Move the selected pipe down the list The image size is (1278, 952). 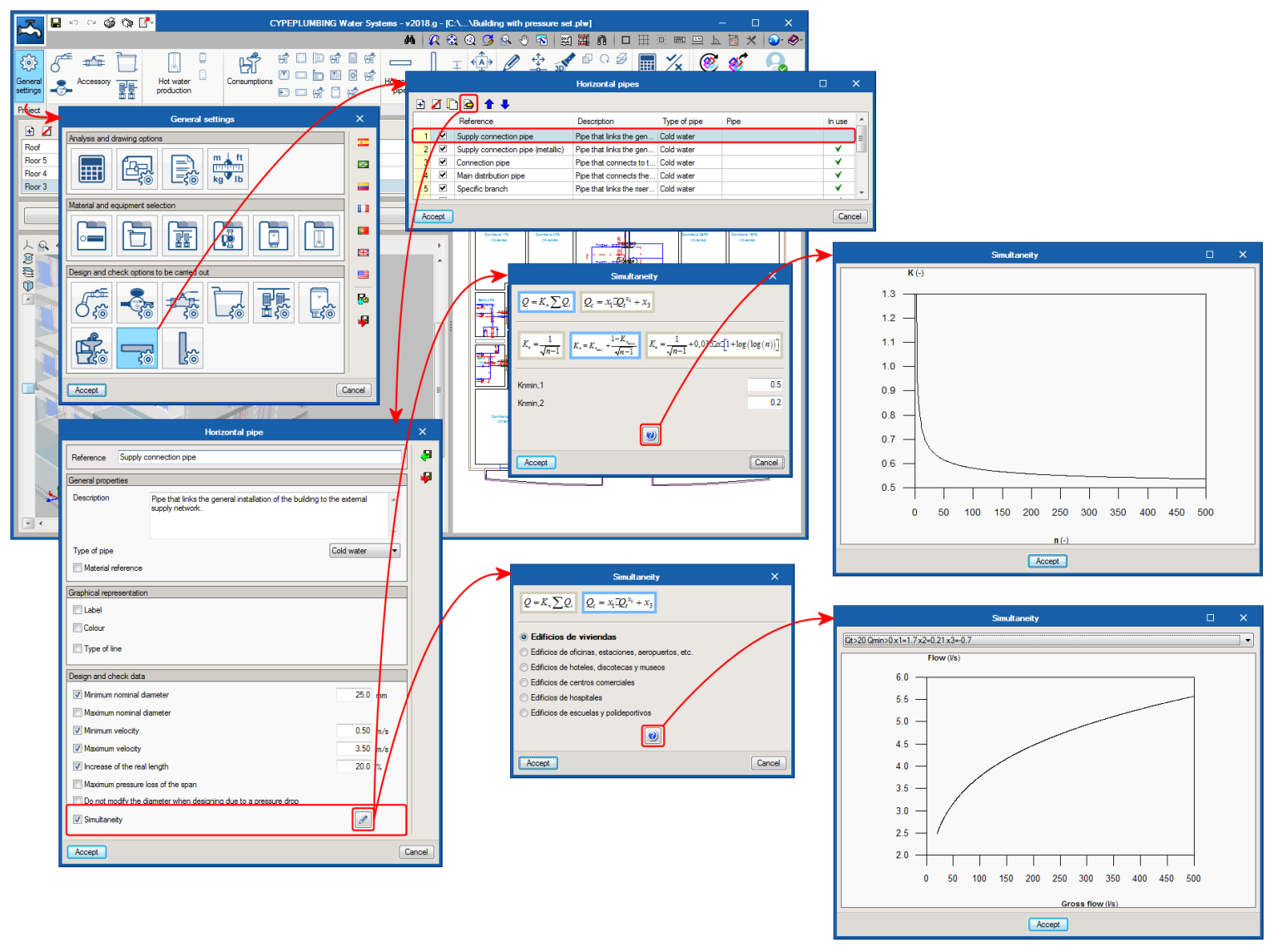click(x=505, y=104)
